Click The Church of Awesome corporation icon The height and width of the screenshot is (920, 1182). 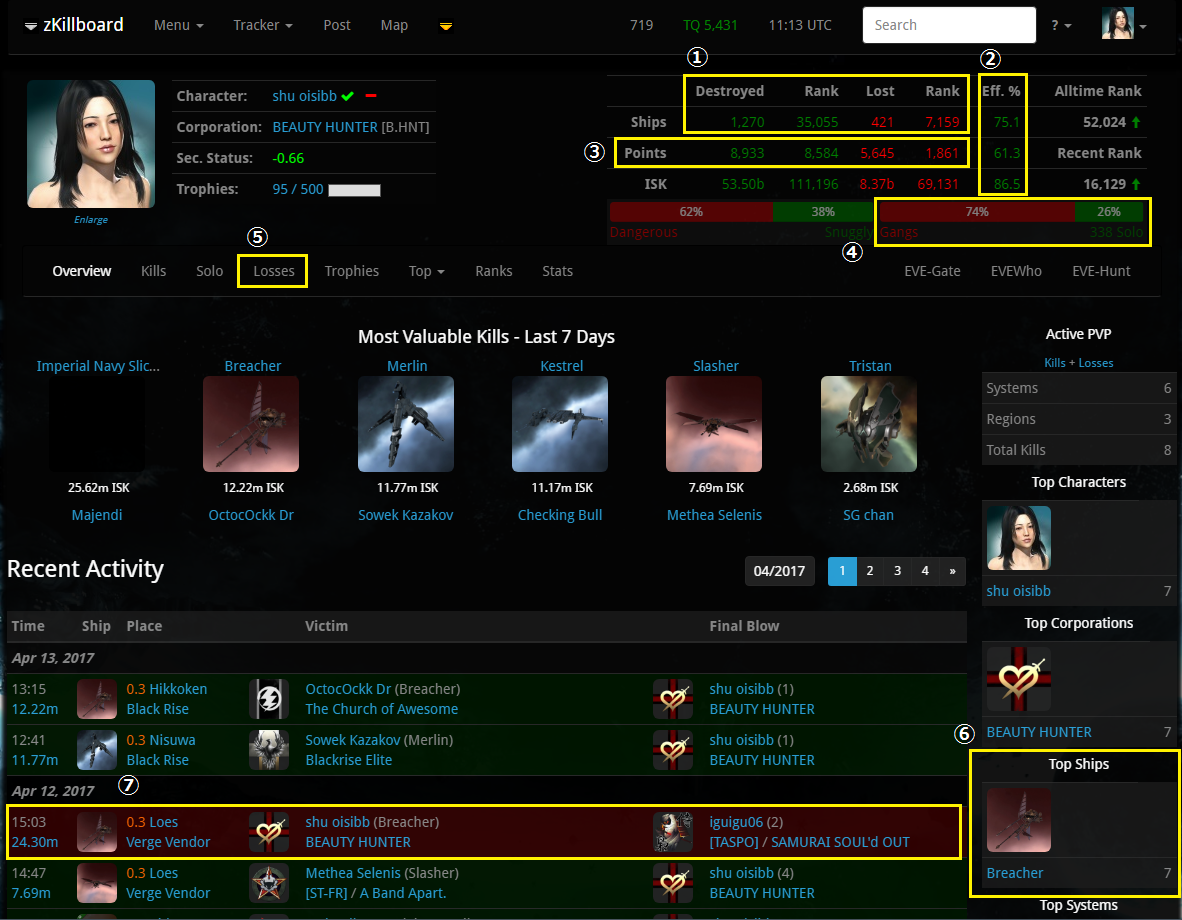pos(268,699)
